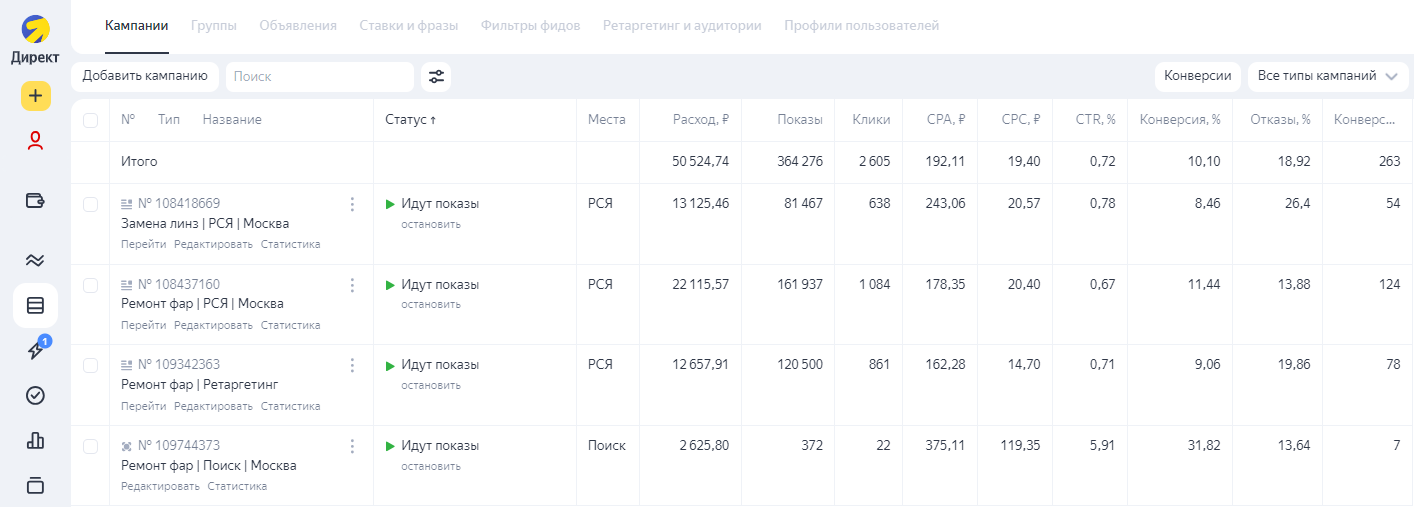The width and height of the screenshot is (1414, 507).
Task: Switch to the Группы tab
Action: [x=214, y=25]
